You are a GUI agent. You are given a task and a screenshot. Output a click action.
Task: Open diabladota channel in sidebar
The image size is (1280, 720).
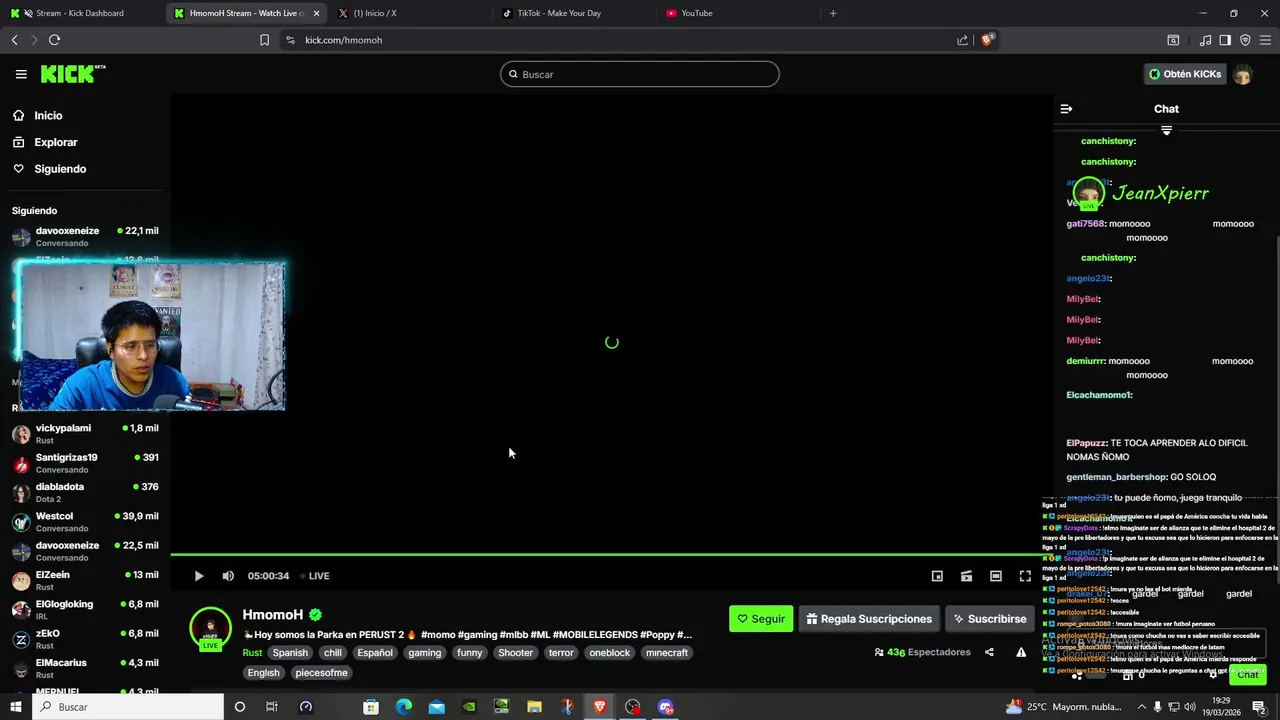tap(85, 492)
